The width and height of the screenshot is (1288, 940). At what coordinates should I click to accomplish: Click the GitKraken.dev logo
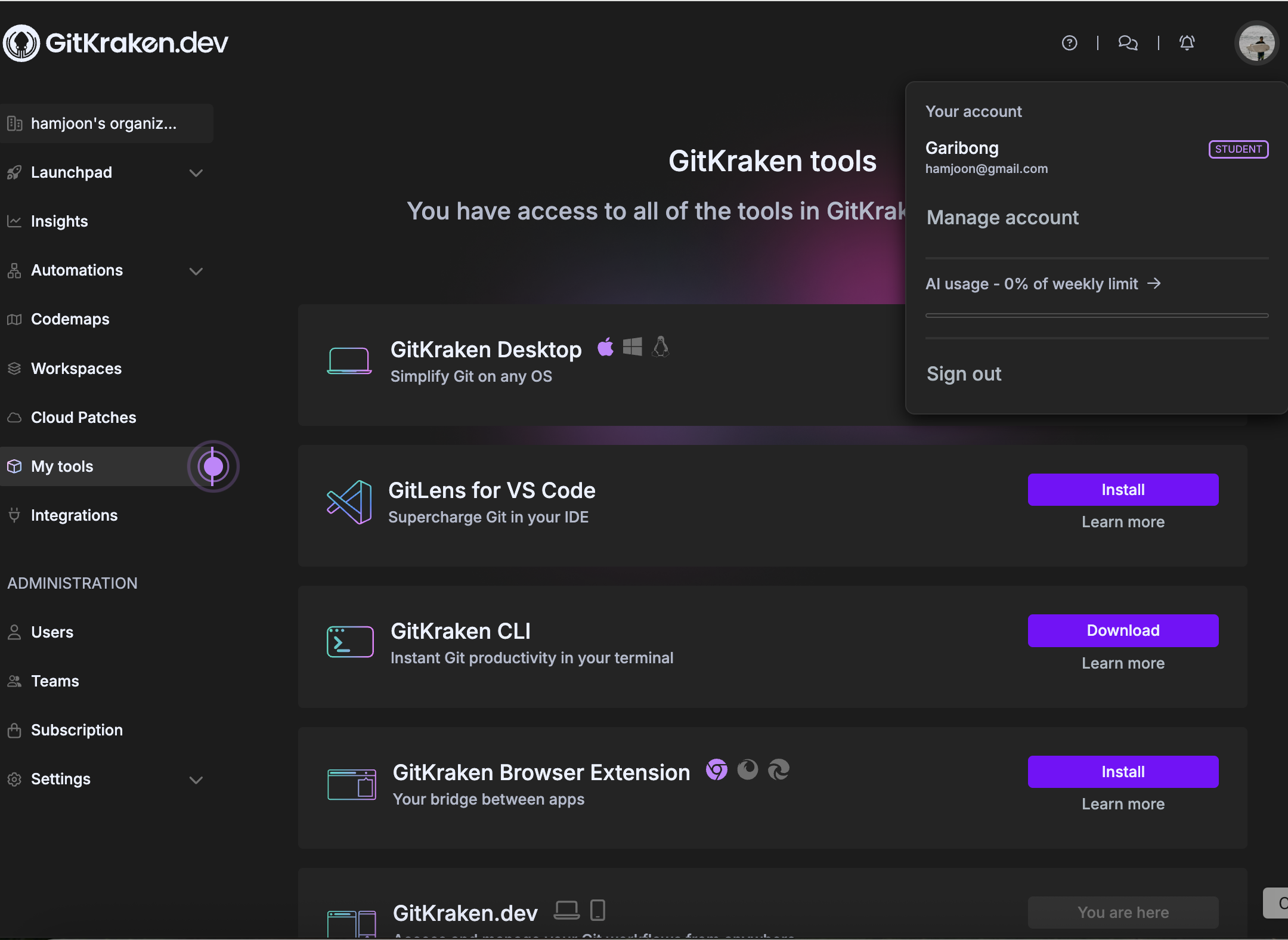coord(116,43)
